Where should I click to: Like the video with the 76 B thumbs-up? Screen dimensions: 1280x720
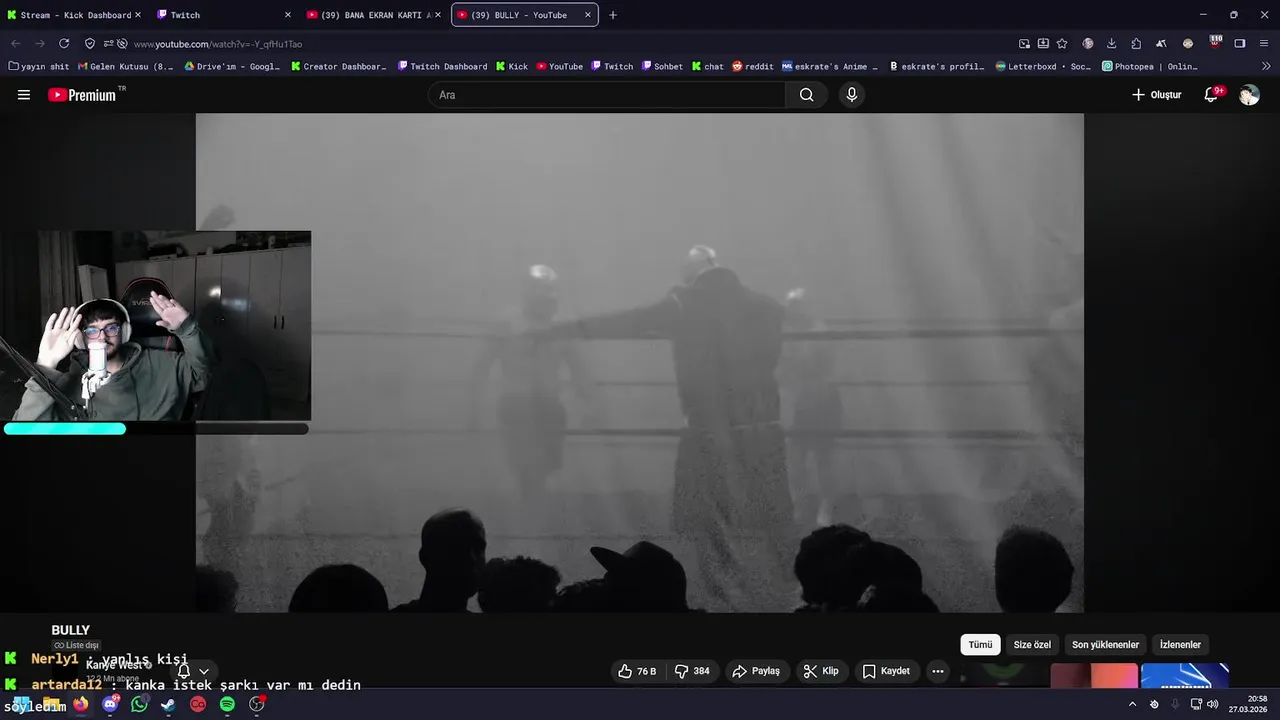pos(637,671)
